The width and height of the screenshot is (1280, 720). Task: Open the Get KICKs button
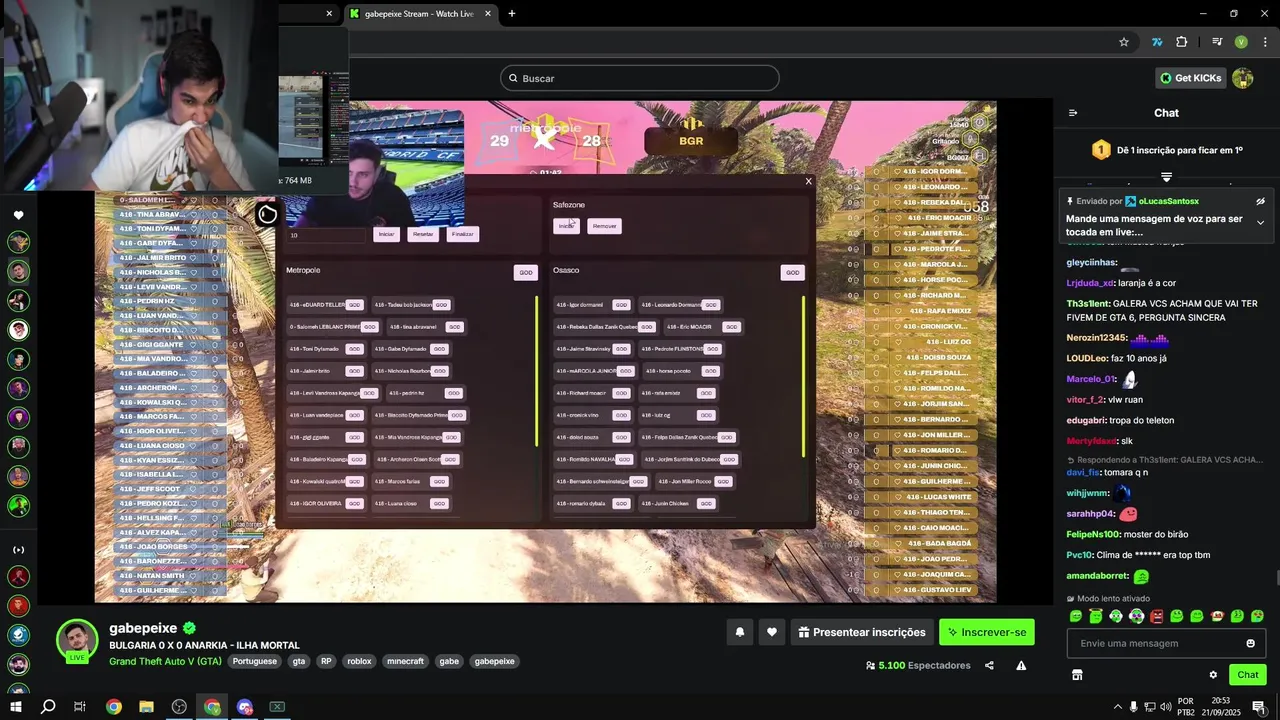click(1191, 78)
